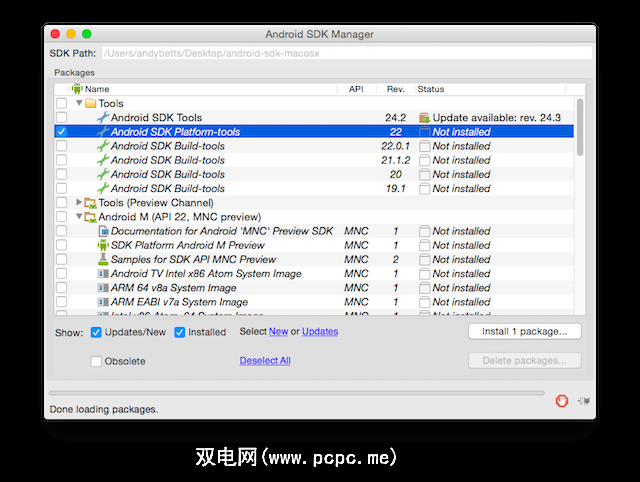Click wrench icon of Build-tools rev 20
The width and height of the screenshot is (640, 482).
pyautogui.click(x=103, y=174)
